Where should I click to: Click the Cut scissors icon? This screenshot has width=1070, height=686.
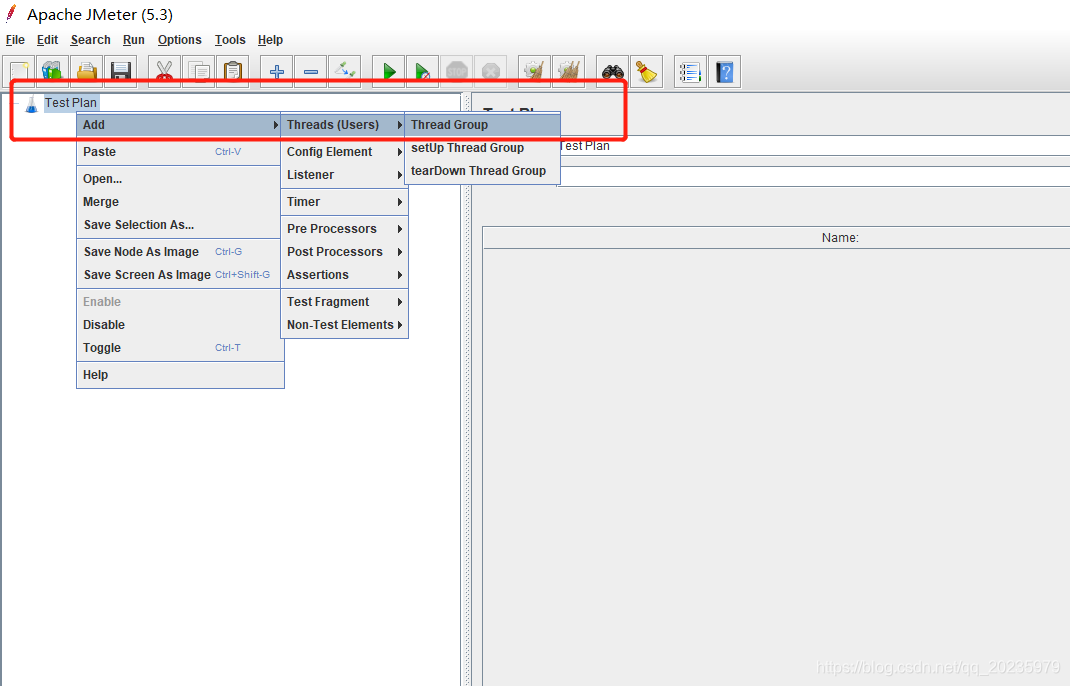click(x=164, y=71)
